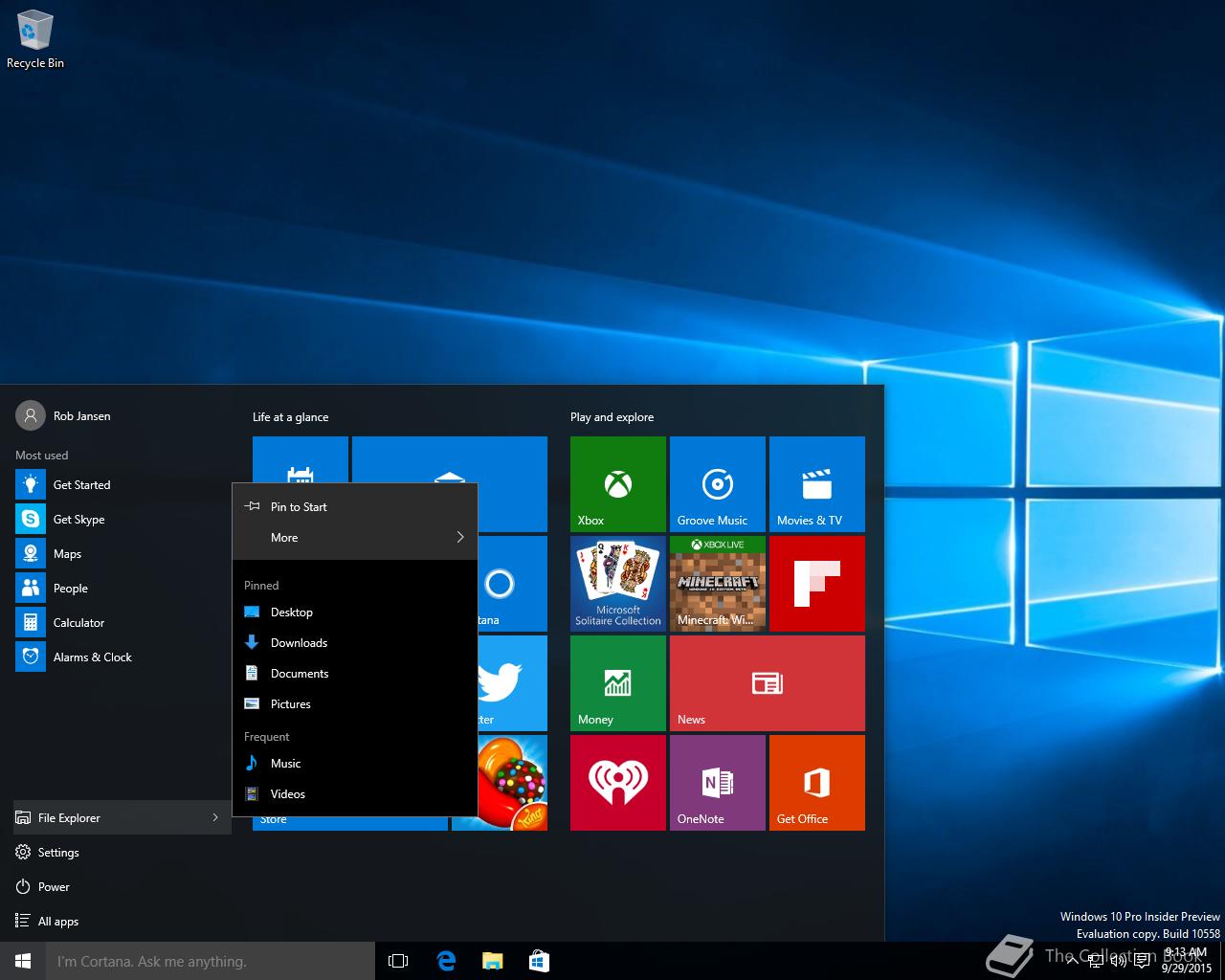The image size is (1225, 980).
Task: Open pinned Pictures folder
Action: click(354, 704)
